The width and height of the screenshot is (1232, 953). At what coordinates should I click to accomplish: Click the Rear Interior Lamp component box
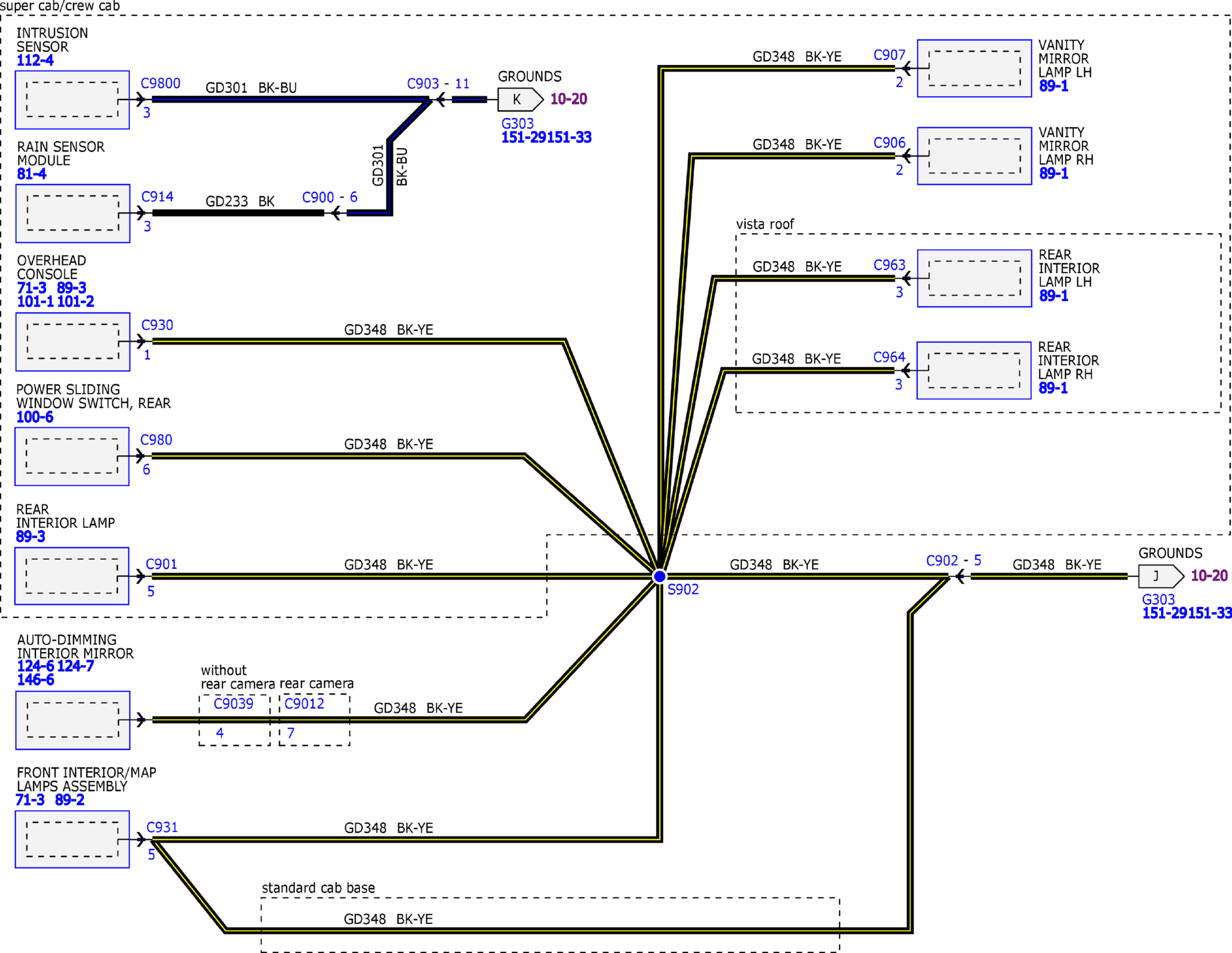(x=72, y=576)
